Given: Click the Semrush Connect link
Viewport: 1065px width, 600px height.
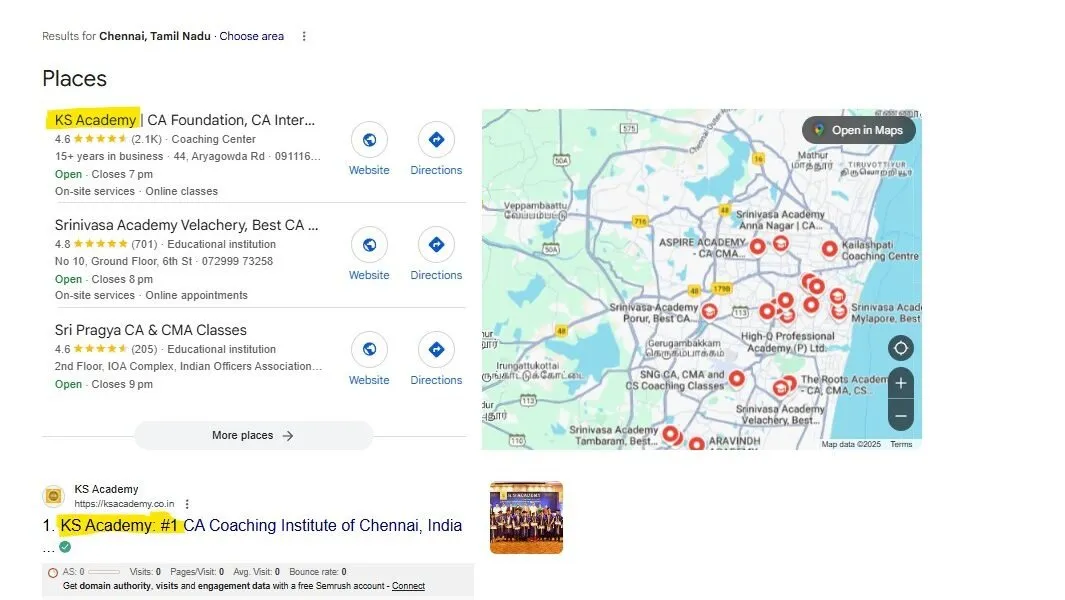Looking at the screenshot, I should [x=408, y=586].
